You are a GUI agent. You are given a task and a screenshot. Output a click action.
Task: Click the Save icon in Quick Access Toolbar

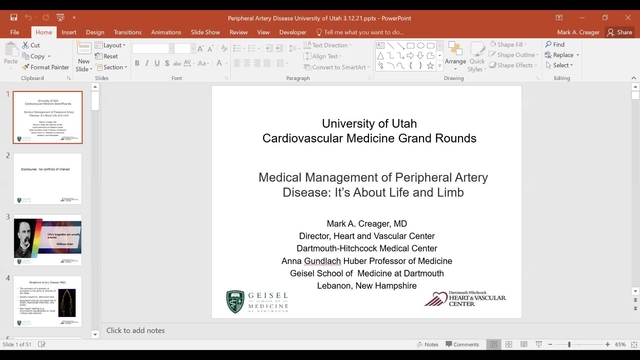pos(13,18)
